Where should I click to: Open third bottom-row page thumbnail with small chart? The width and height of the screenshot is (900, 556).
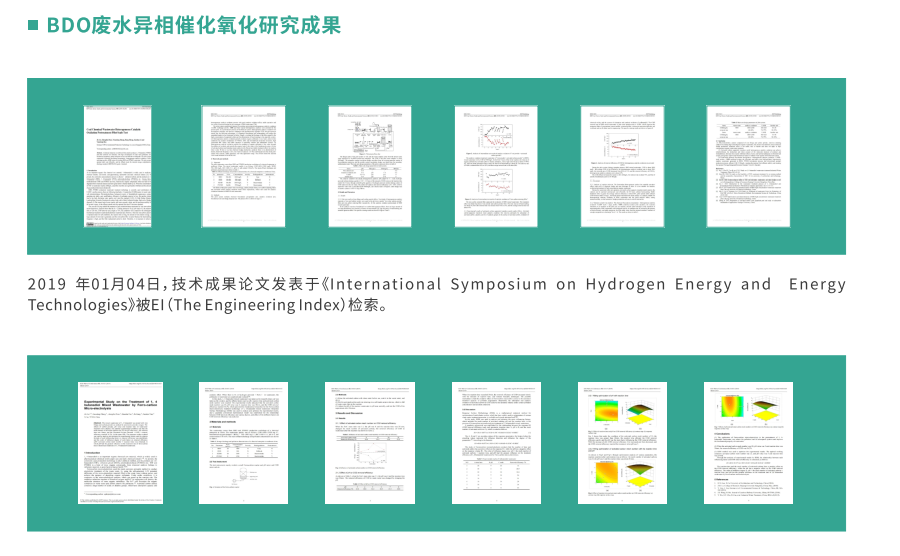click(370, 442)
